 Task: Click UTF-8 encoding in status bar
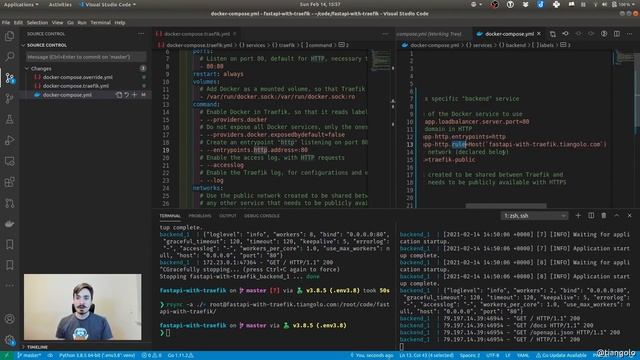coord(493,356)
